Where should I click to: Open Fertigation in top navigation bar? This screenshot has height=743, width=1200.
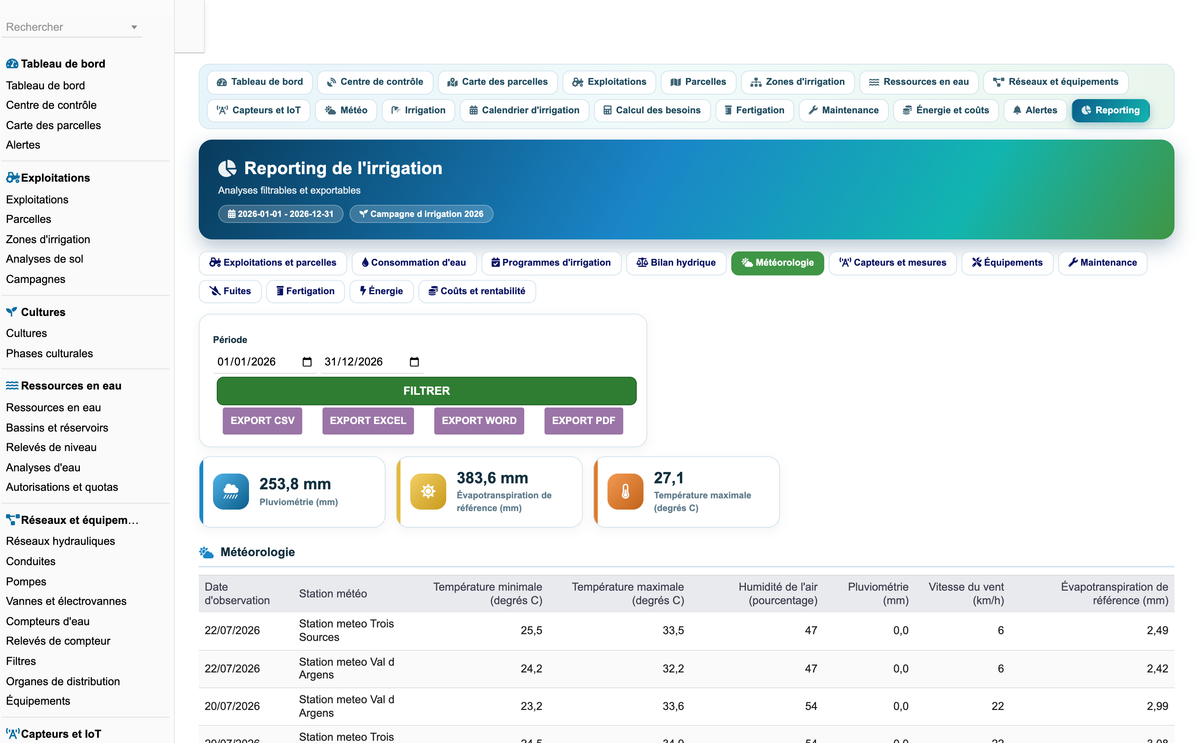pos(755,110)
